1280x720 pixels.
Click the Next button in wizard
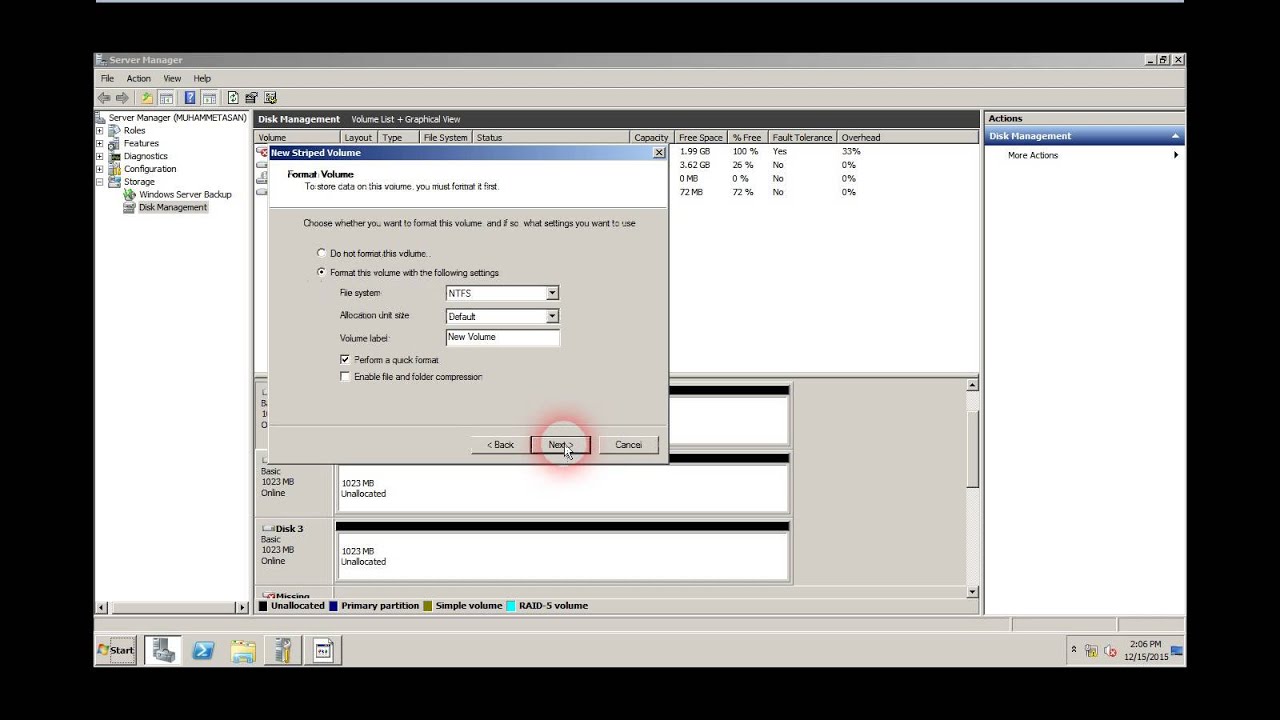[x=560, y=445]
